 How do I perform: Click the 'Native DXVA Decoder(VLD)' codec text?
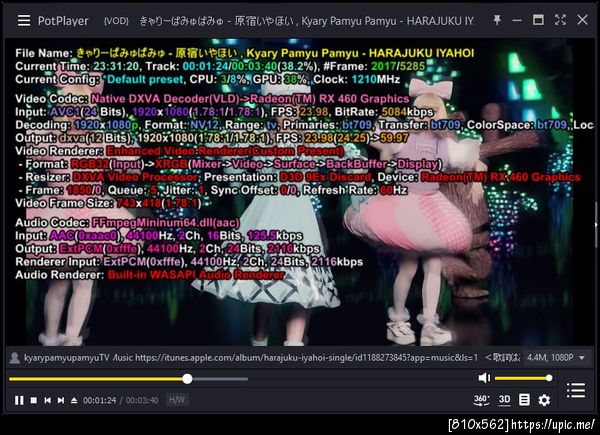pyautogui.click(x=165, y=99)
